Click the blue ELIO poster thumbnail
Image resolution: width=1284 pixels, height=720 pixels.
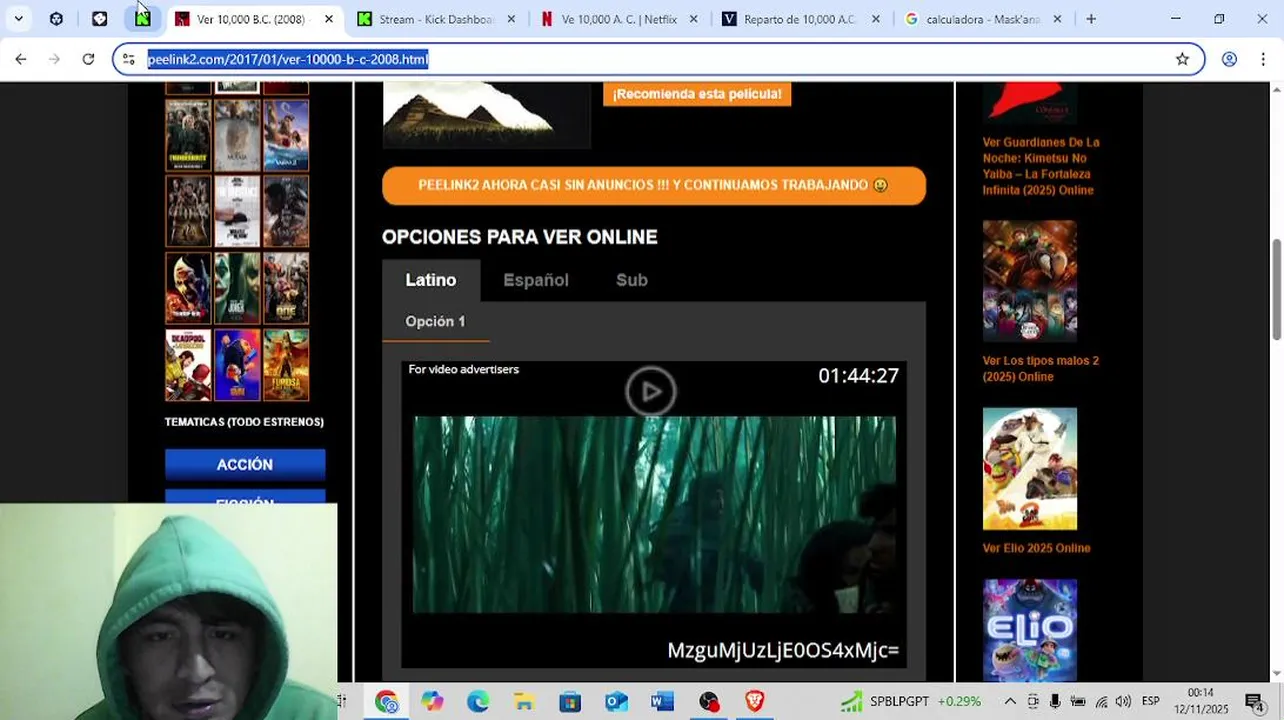[1030, 631]
